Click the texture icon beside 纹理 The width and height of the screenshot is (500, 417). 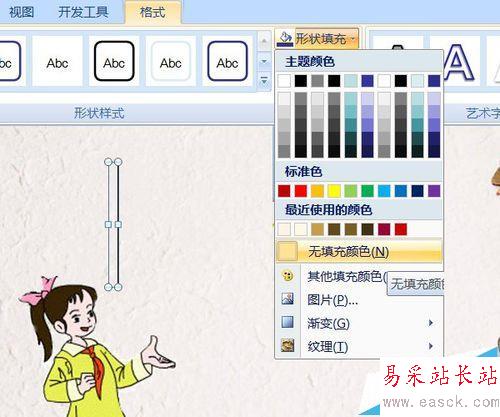[x=287, y=346]
